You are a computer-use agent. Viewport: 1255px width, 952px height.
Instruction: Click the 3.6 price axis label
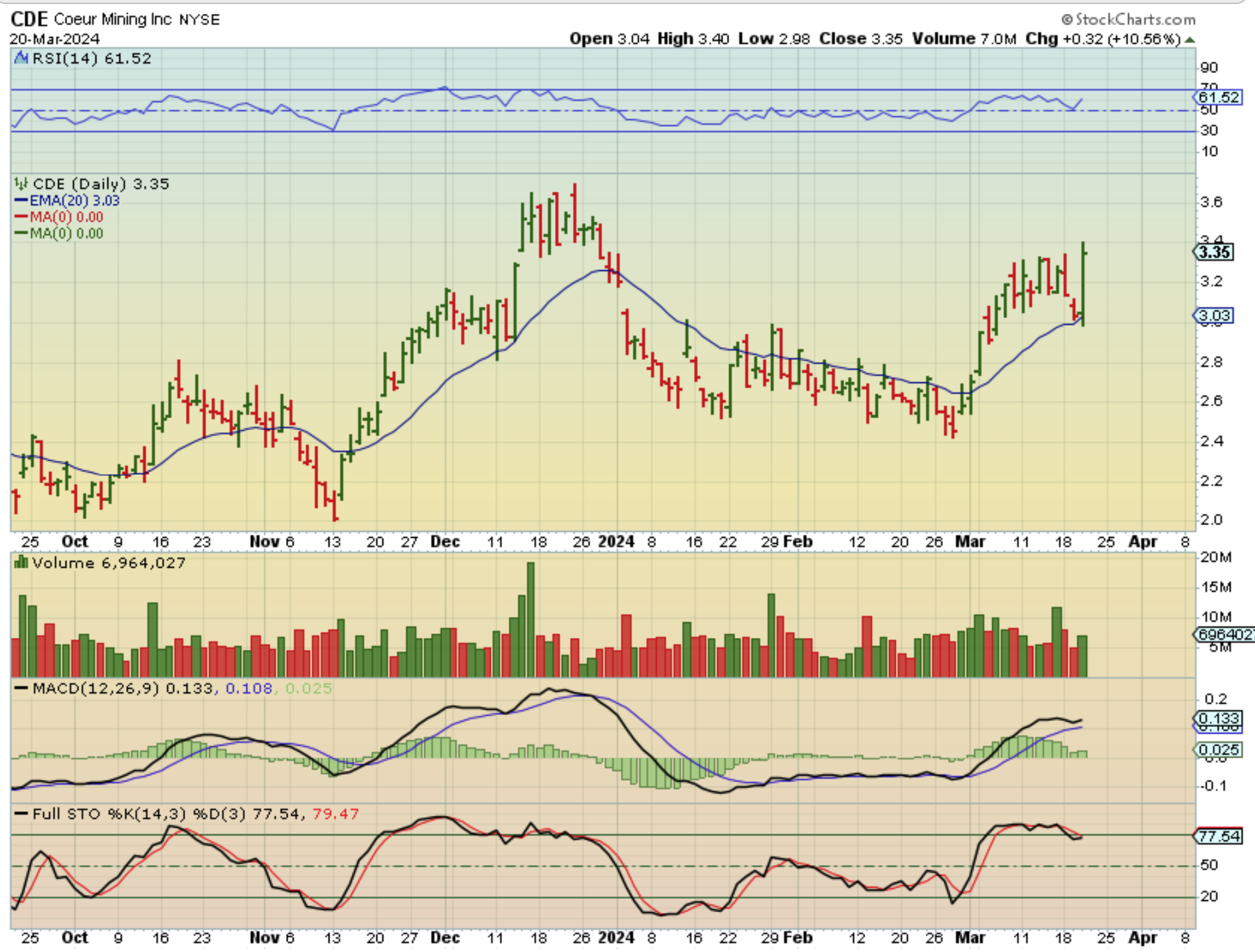(x=1211, y=202)
